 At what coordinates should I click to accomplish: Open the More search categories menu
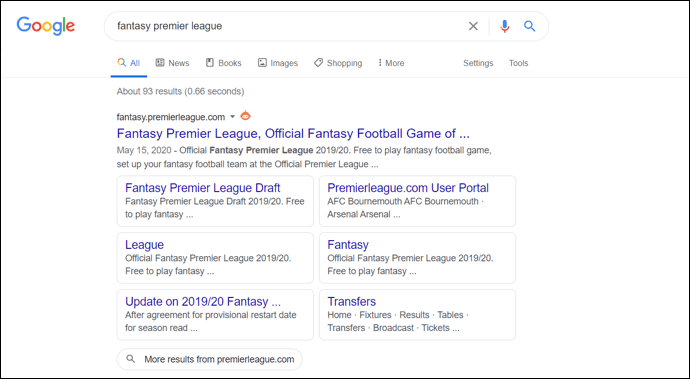coord(391,63)
